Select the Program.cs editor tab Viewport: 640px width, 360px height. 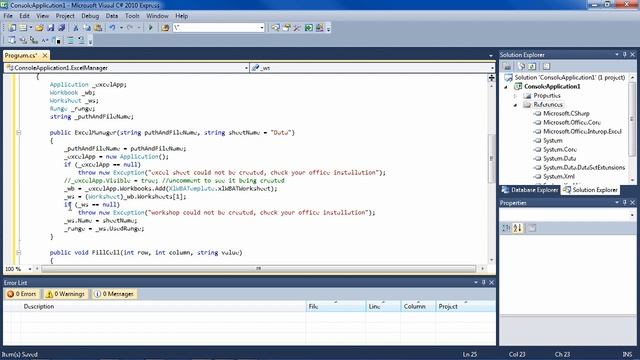pyautogui.click(x=21, y=55)
